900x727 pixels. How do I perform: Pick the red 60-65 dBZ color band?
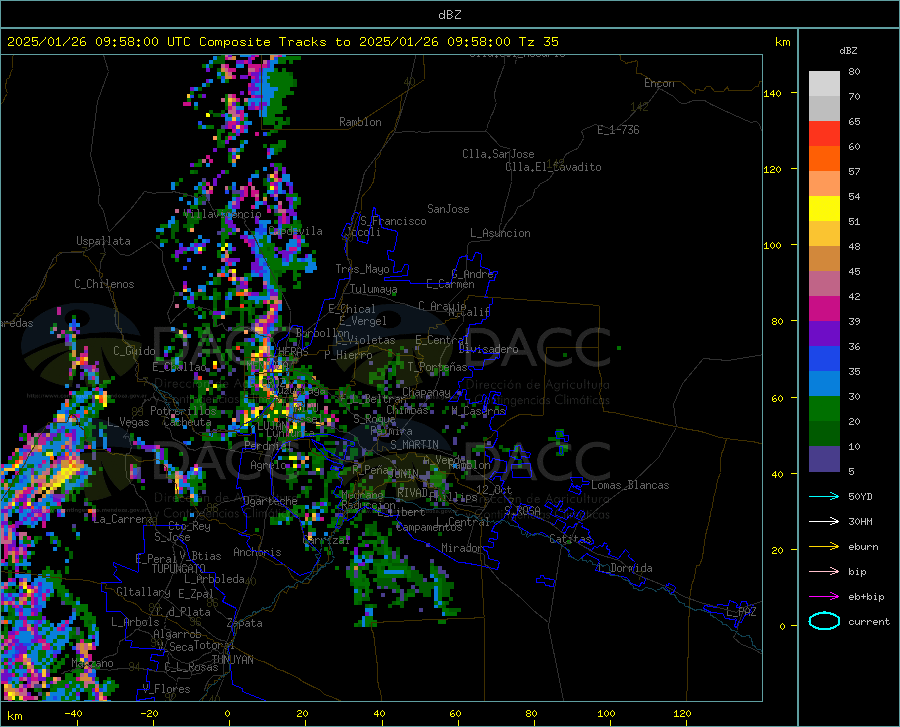824,134
